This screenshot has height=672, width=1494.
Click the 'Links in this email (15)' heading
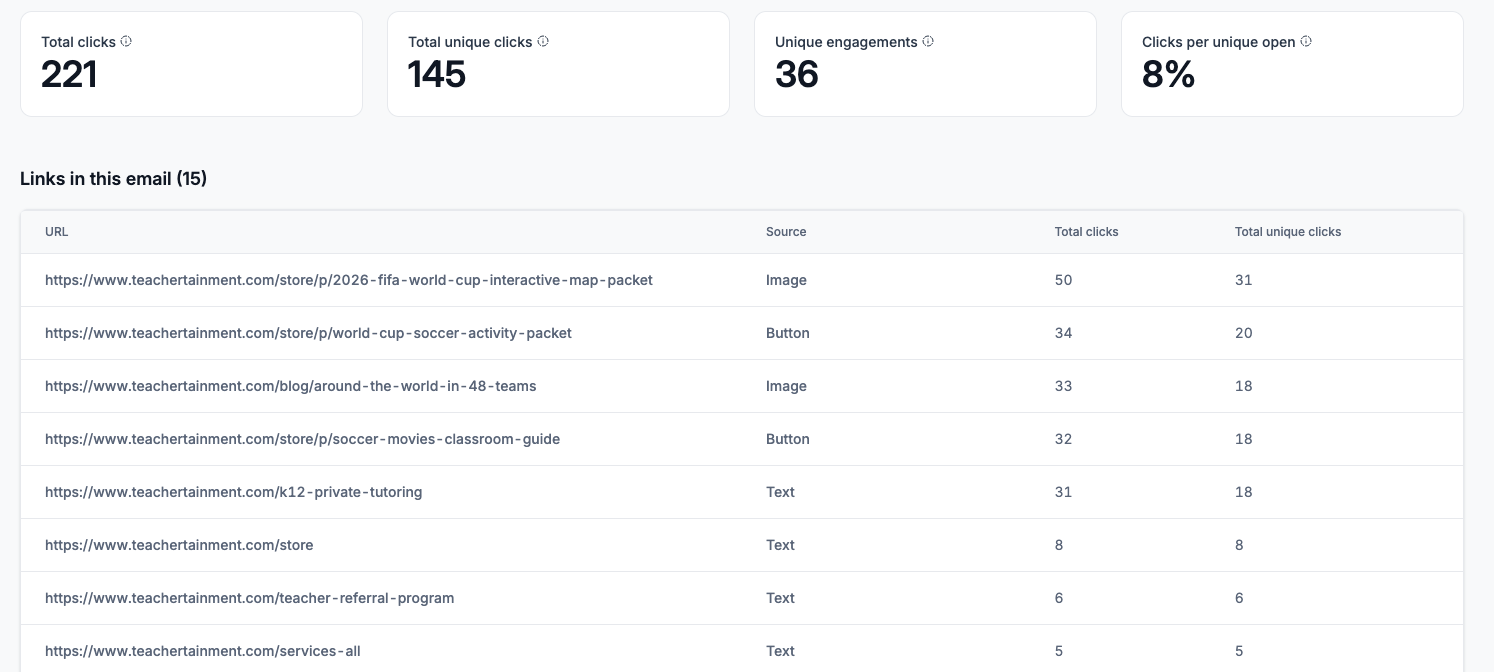coord(113,179)
